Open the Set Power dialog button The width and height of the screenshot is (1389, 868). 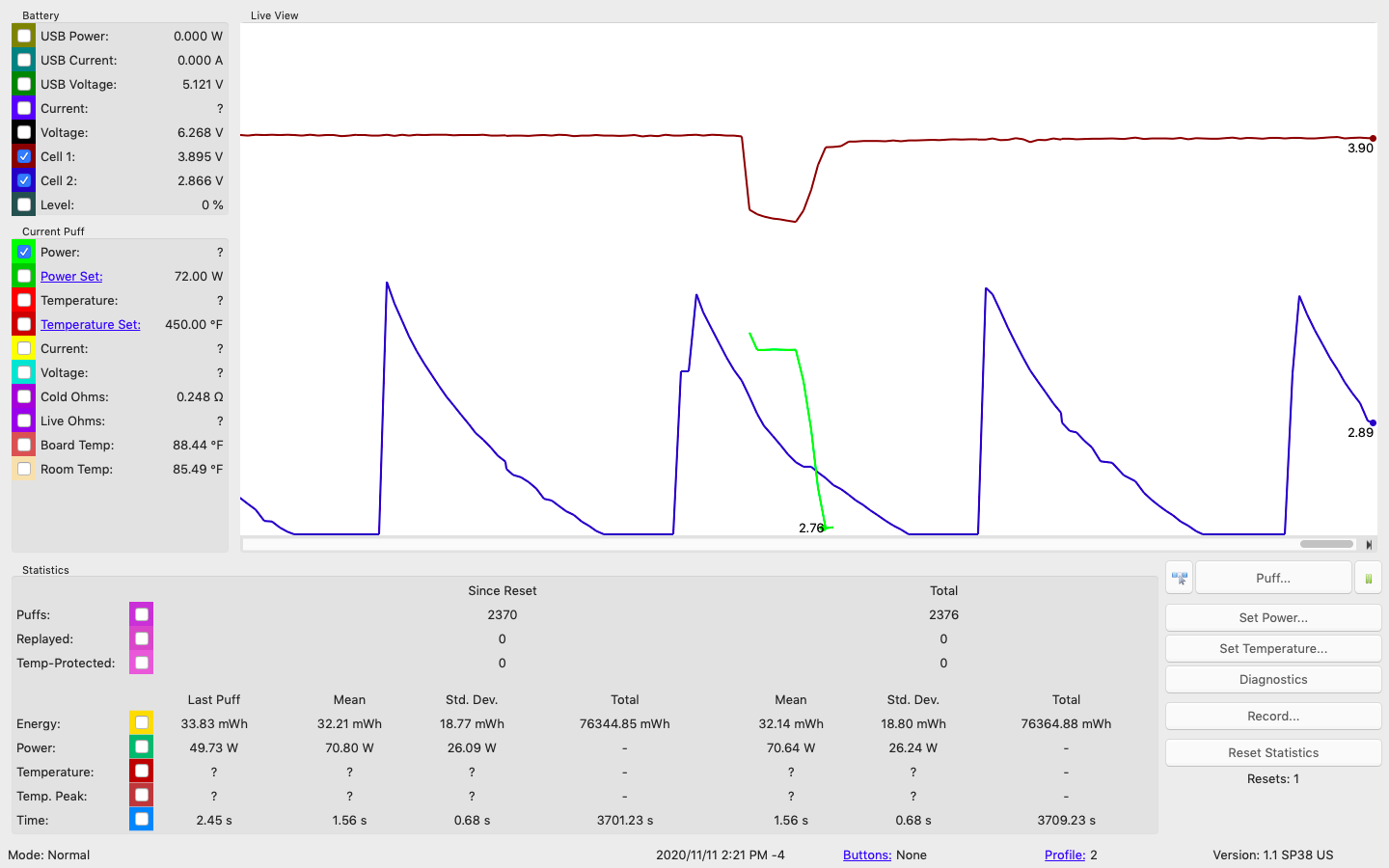tap(1273, 617)
